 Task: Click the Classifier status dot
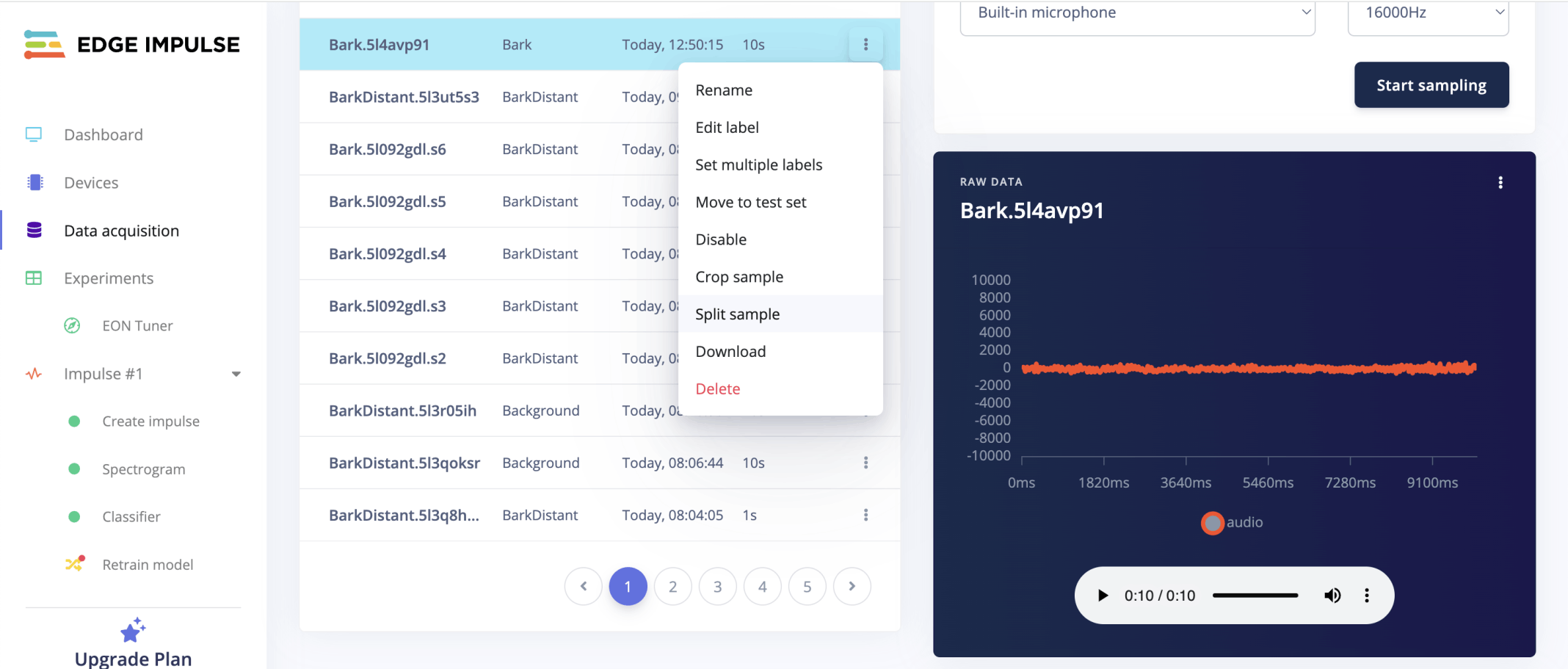(x=74, y=516)
